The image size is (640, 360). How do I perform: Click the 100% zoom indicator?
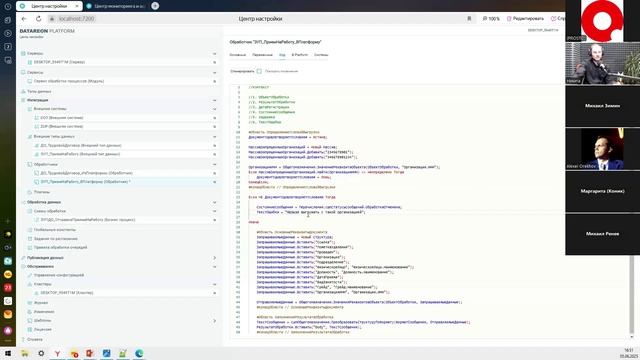click(491, 19)
